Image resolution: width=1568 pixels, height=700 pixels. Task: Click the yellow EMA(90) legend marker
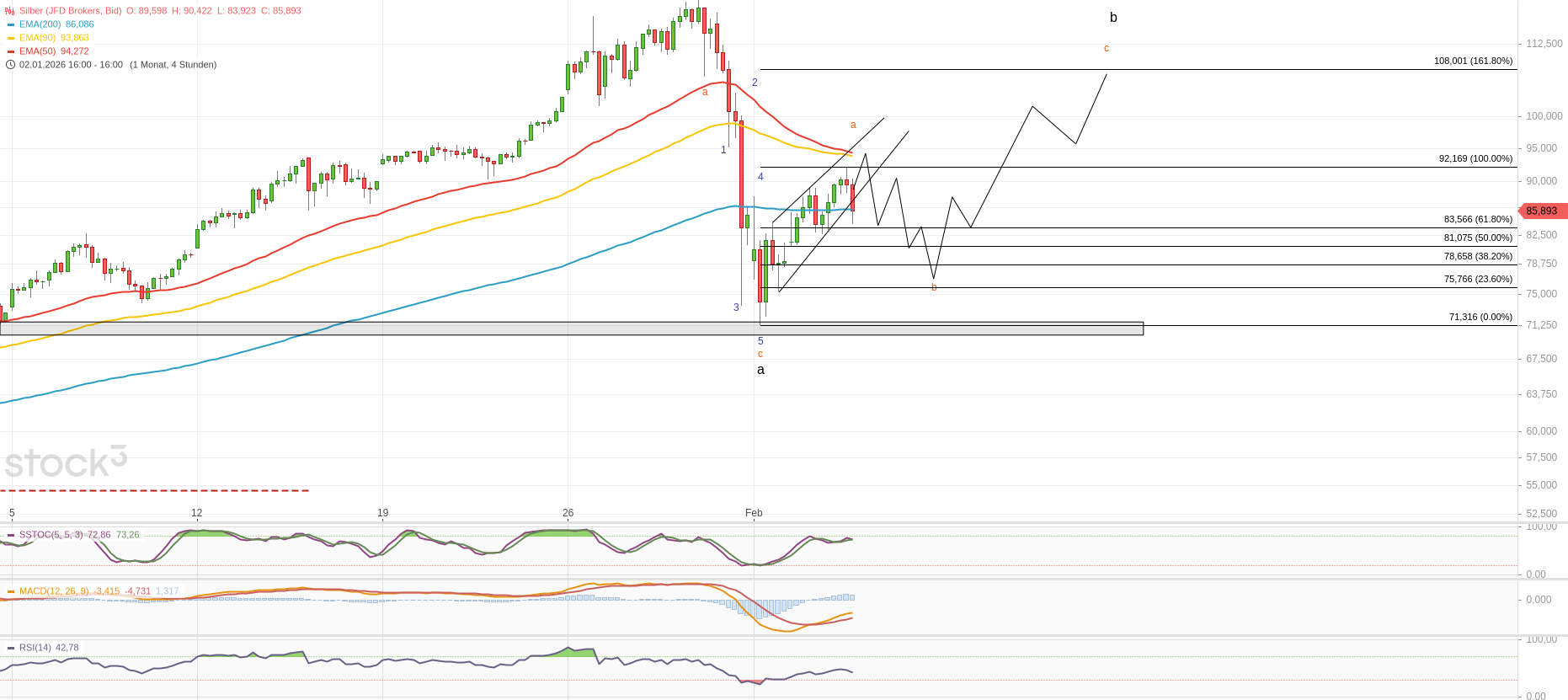pos(11,38)
